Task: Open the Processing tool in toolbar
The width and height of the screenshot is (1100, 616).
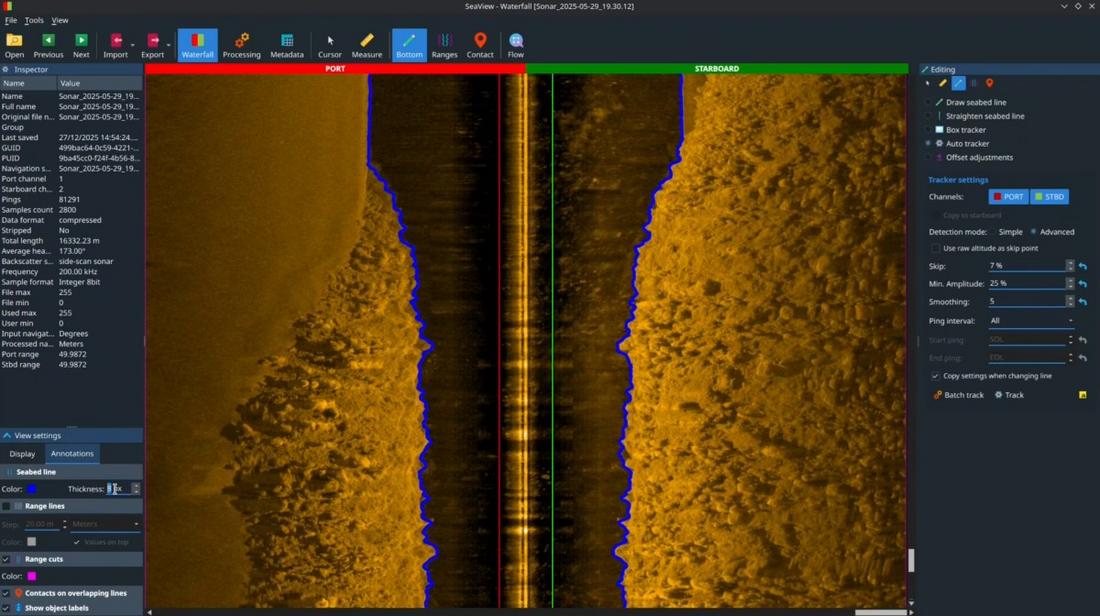Action: click(241, 45)
